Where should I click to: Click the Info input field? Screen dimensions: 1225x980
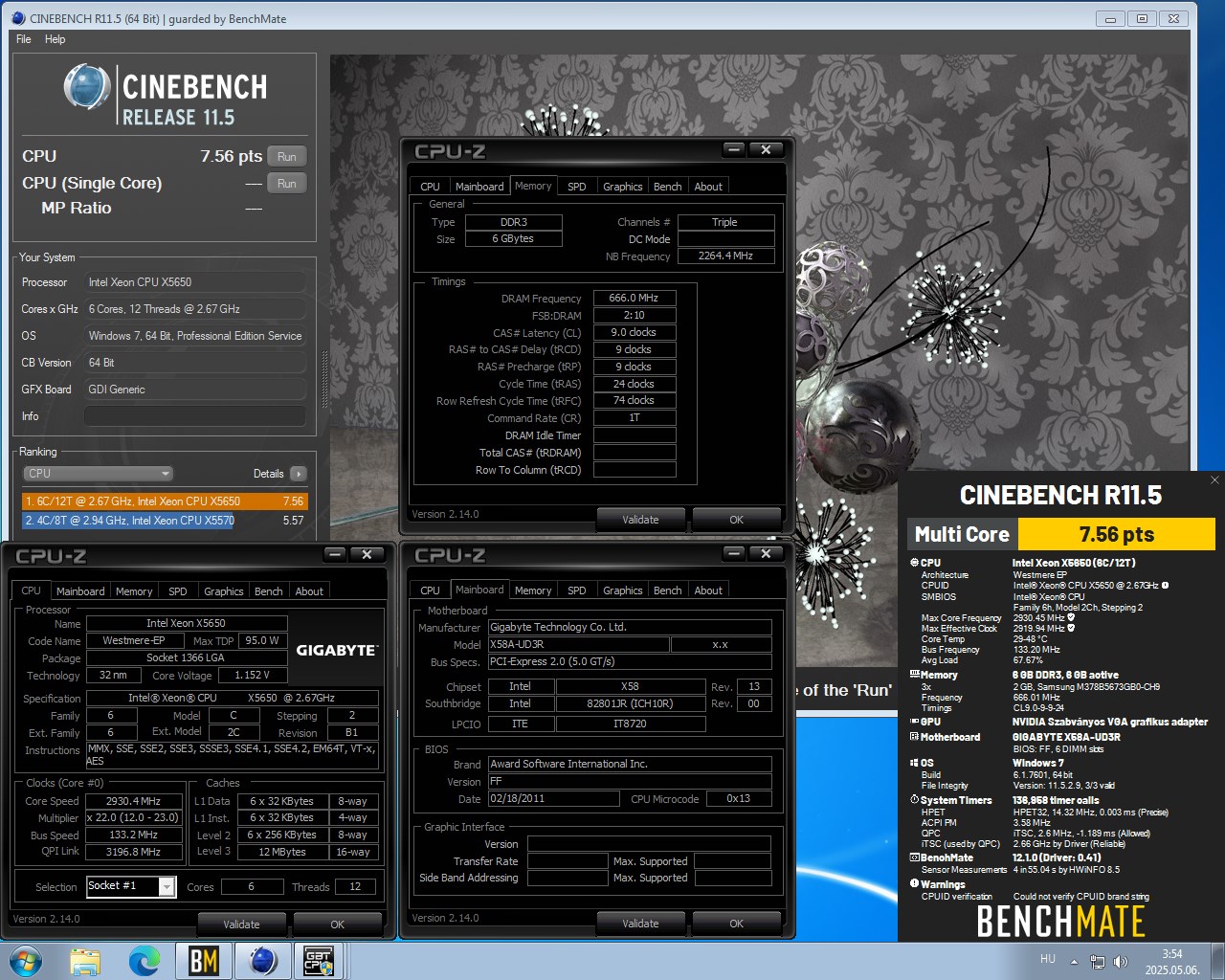tap(195, 416)
